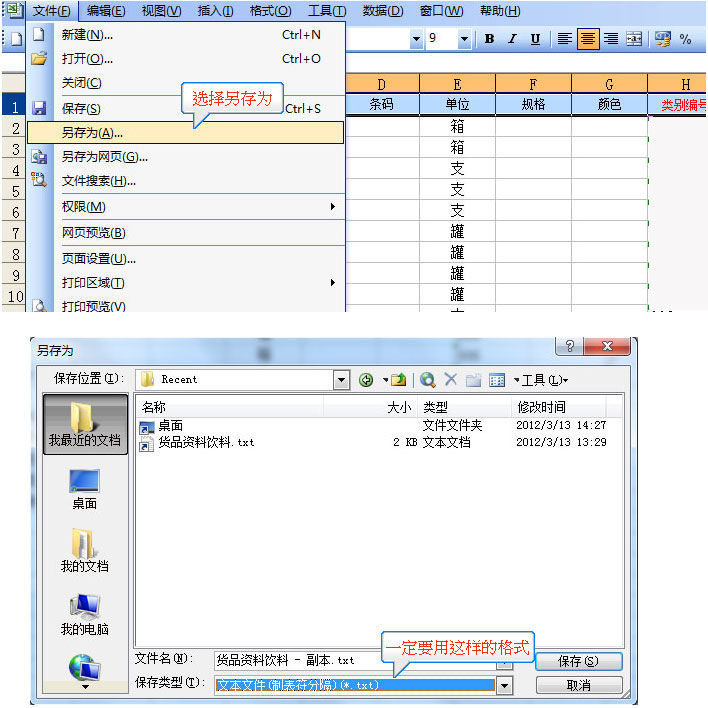Toggle Italic formatting in toolbar
The width and height of the screenshot is (708, 708).
(512, 39)
